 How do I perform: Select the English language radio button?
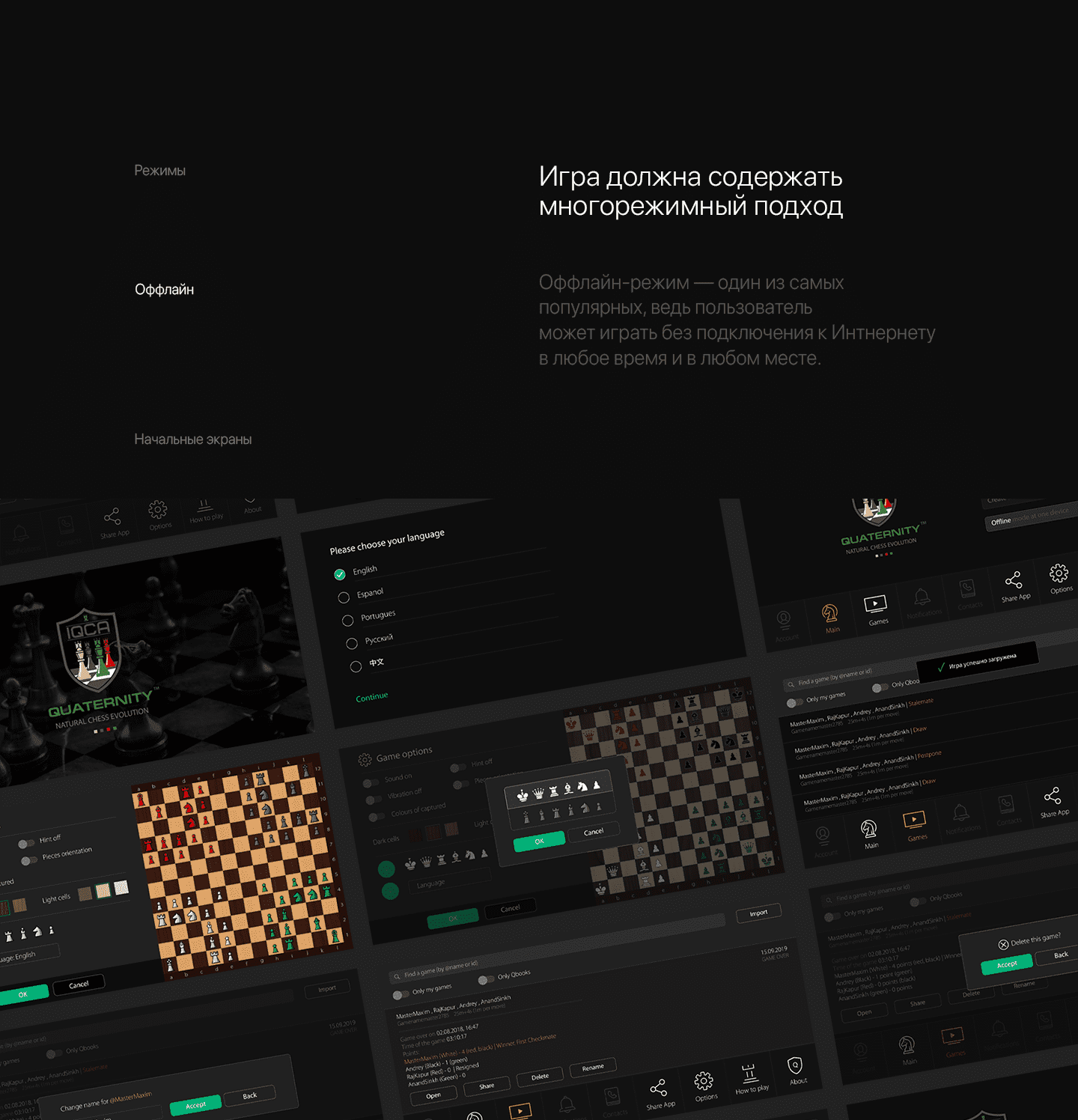pos(340,574)
